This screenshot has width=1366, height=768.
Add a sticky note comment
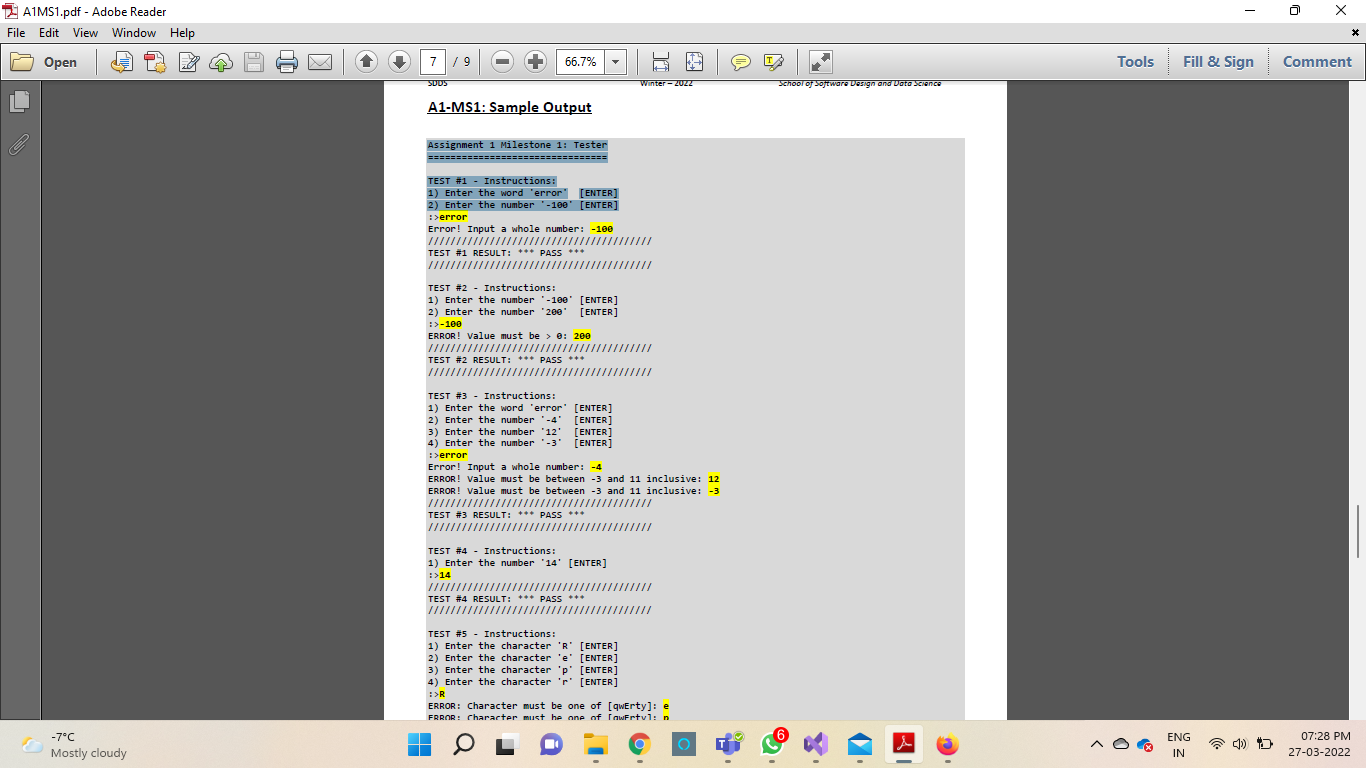tap(739, 61)
